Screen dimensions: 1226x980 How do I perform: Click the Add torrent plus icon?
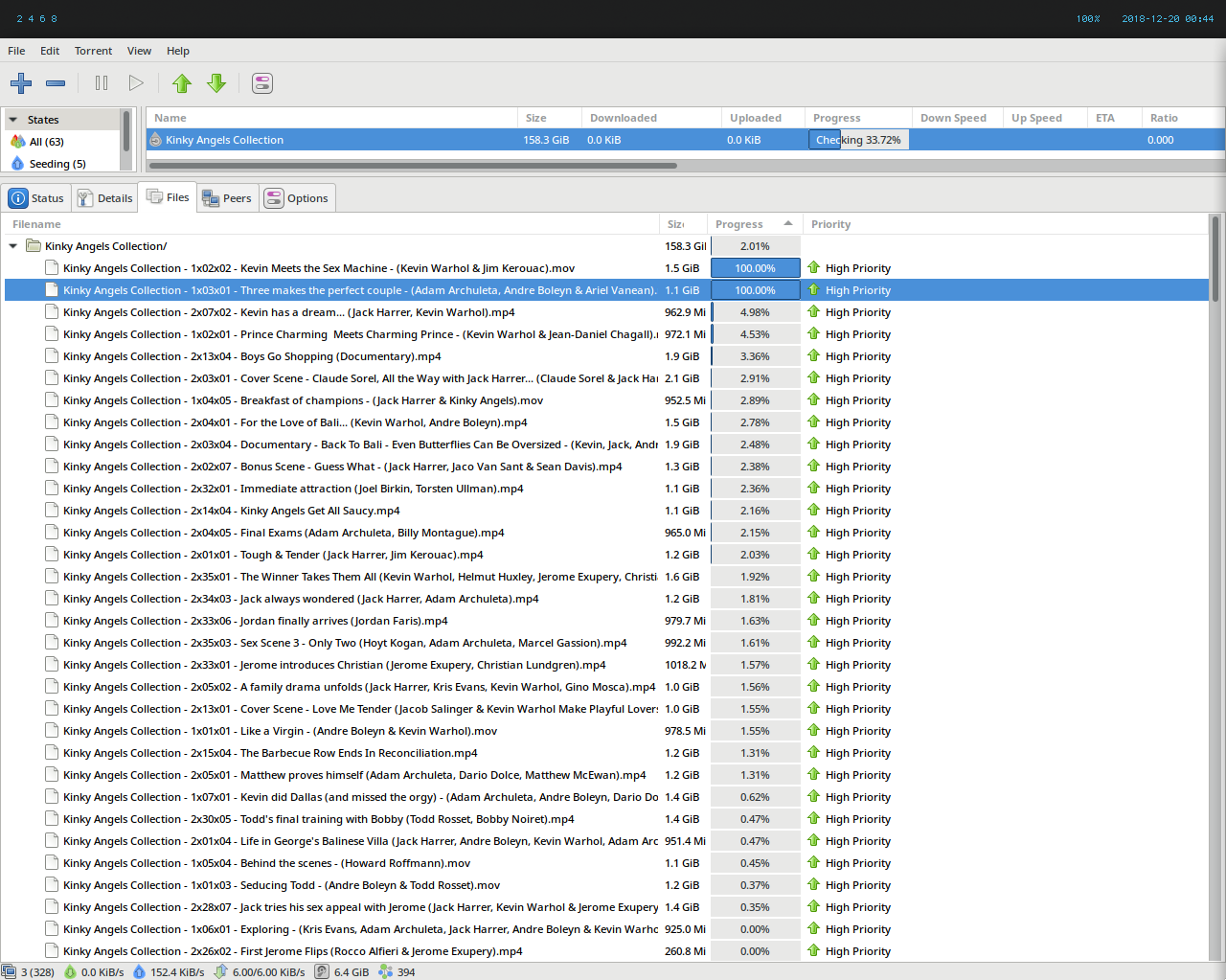coord(21,83)
